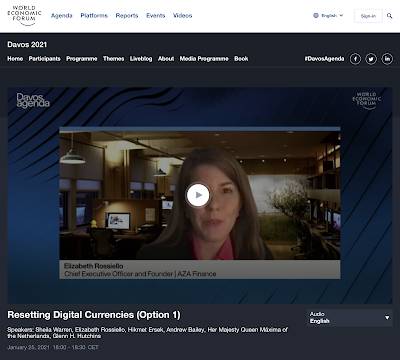Switch to the Participants tab

pos(45,59)
